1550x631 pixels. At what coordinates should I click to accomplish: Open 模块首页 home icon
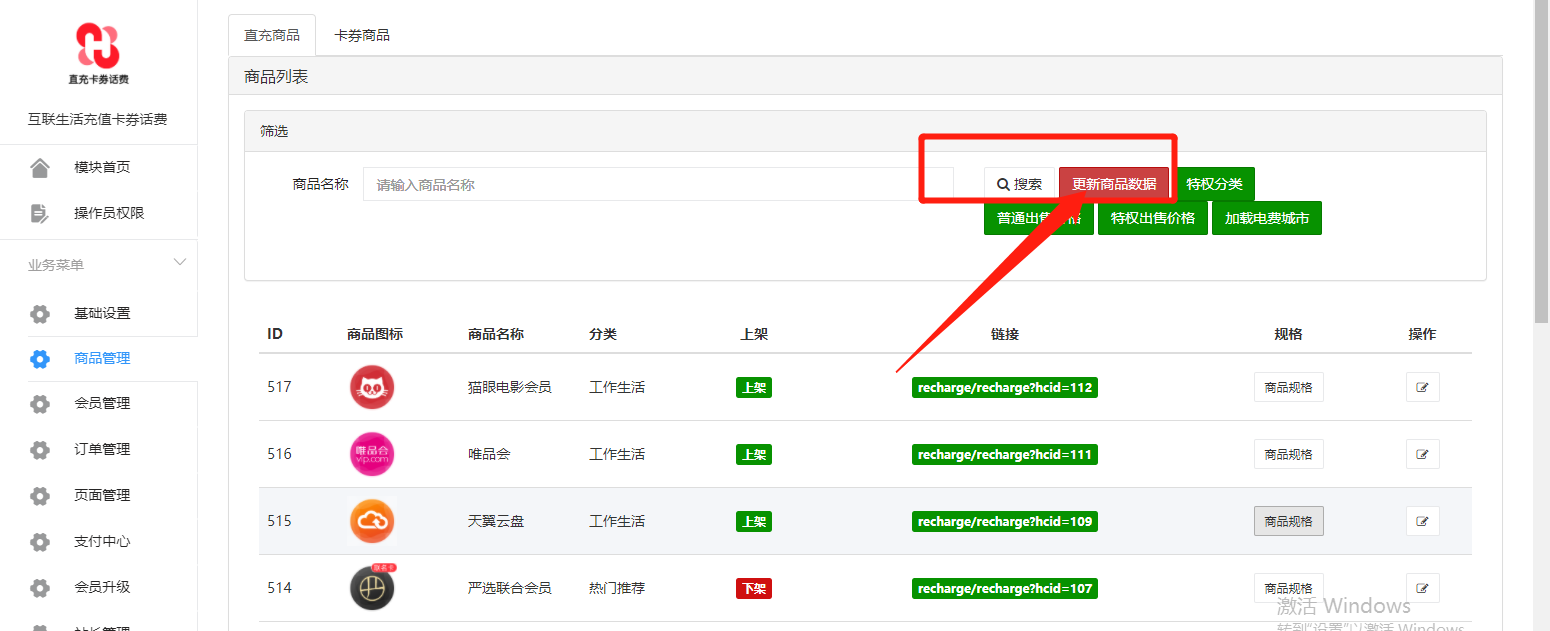click(40, 167)
